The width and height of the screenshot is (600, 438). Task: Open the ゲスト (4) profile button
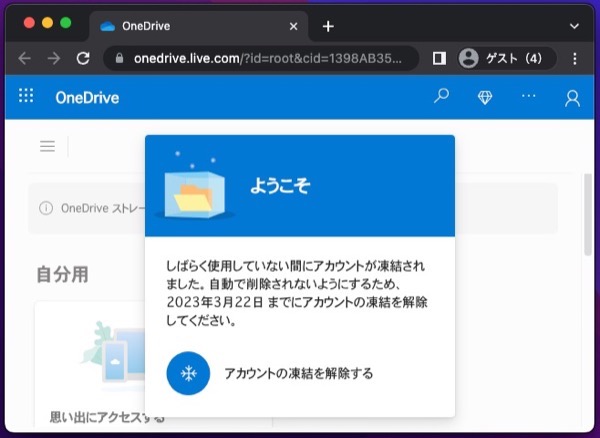pos(507,59)
